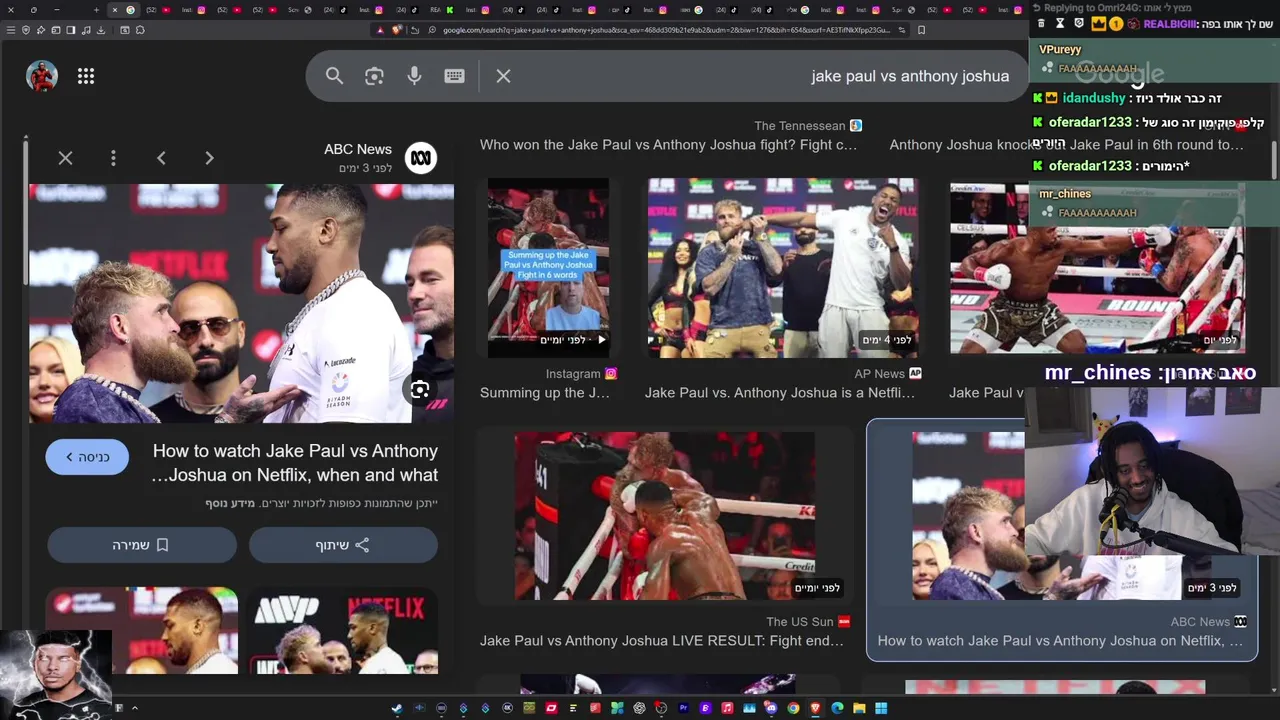Open the Instagram 'Summing up the...' video thumbnail
Image resolution: width=1280 pixels, height=720 pixels.
[x=548, y=268]
